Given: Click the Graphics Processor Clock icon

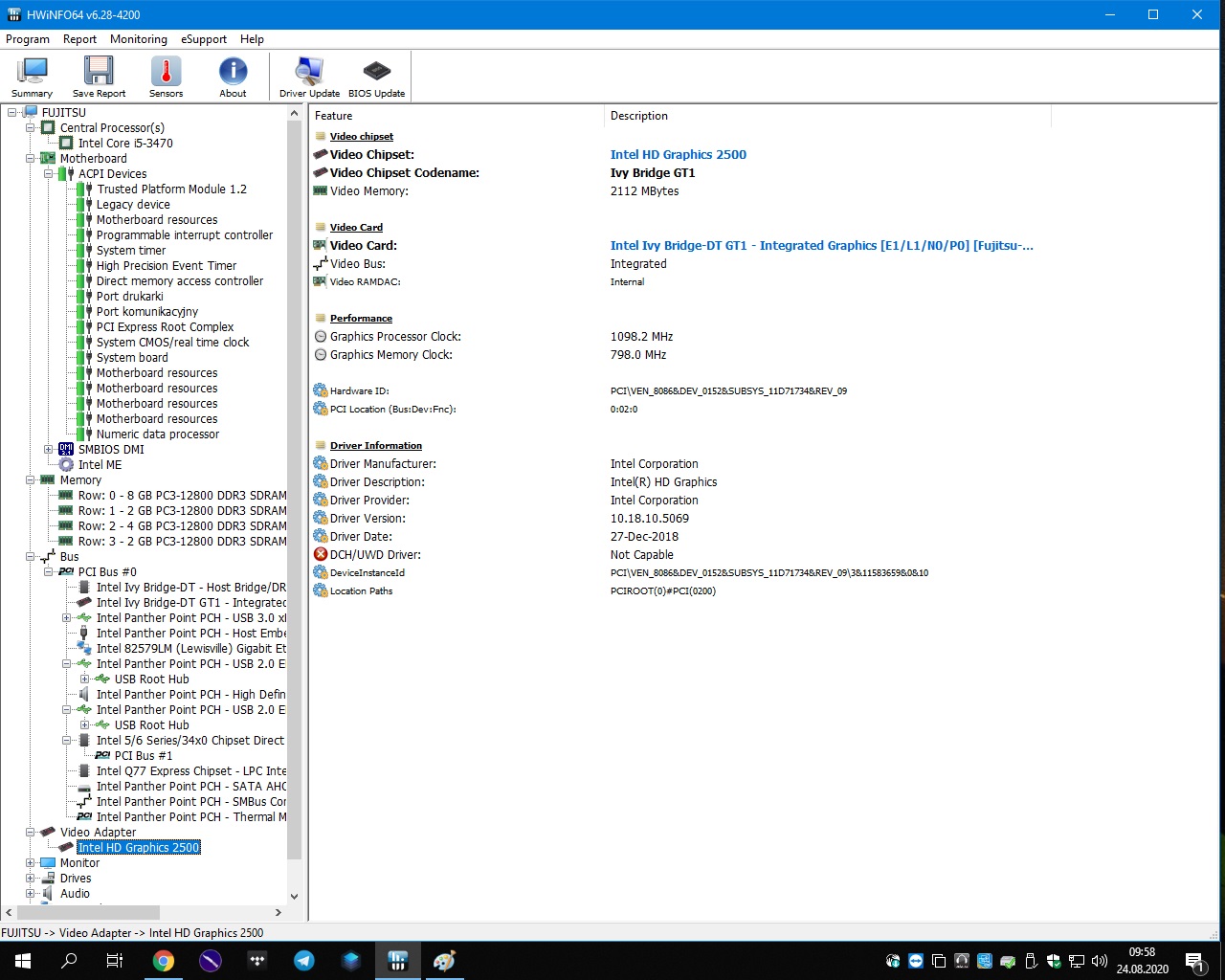Looking at the screenshot, I should click(321, 336).
